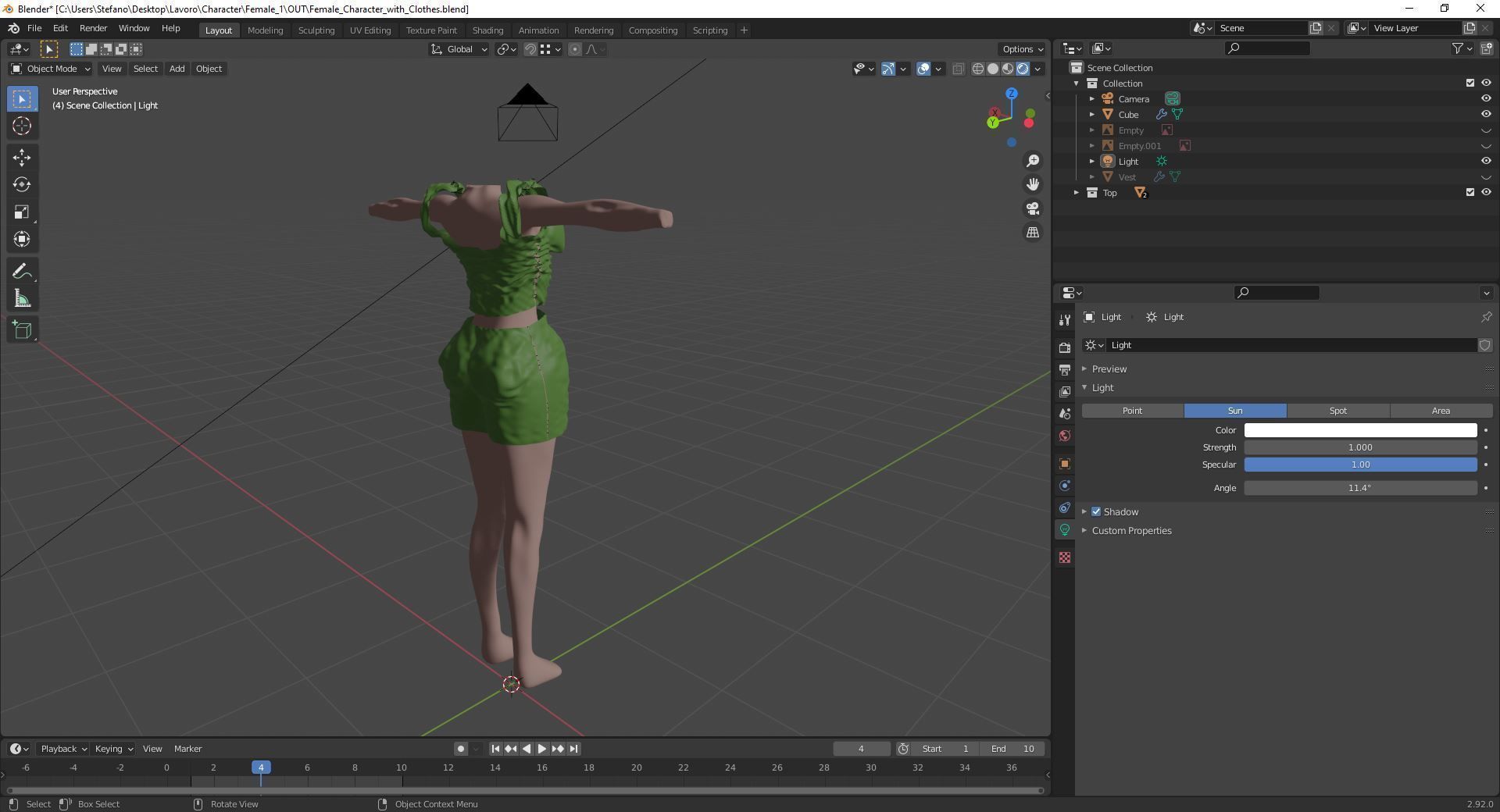The width and height of the screenshot is (1500, 812).
Task: Jump to the first frame
Action: (x=495, y=749)
